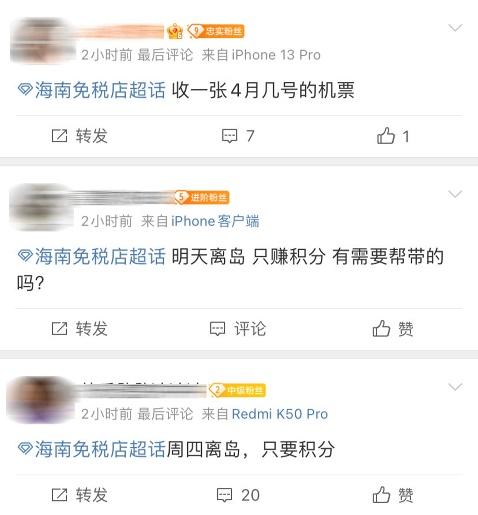Open 海南免税店超话 link in first post
This screenshot has height=515, width=478.
click(x=92, y=90)
